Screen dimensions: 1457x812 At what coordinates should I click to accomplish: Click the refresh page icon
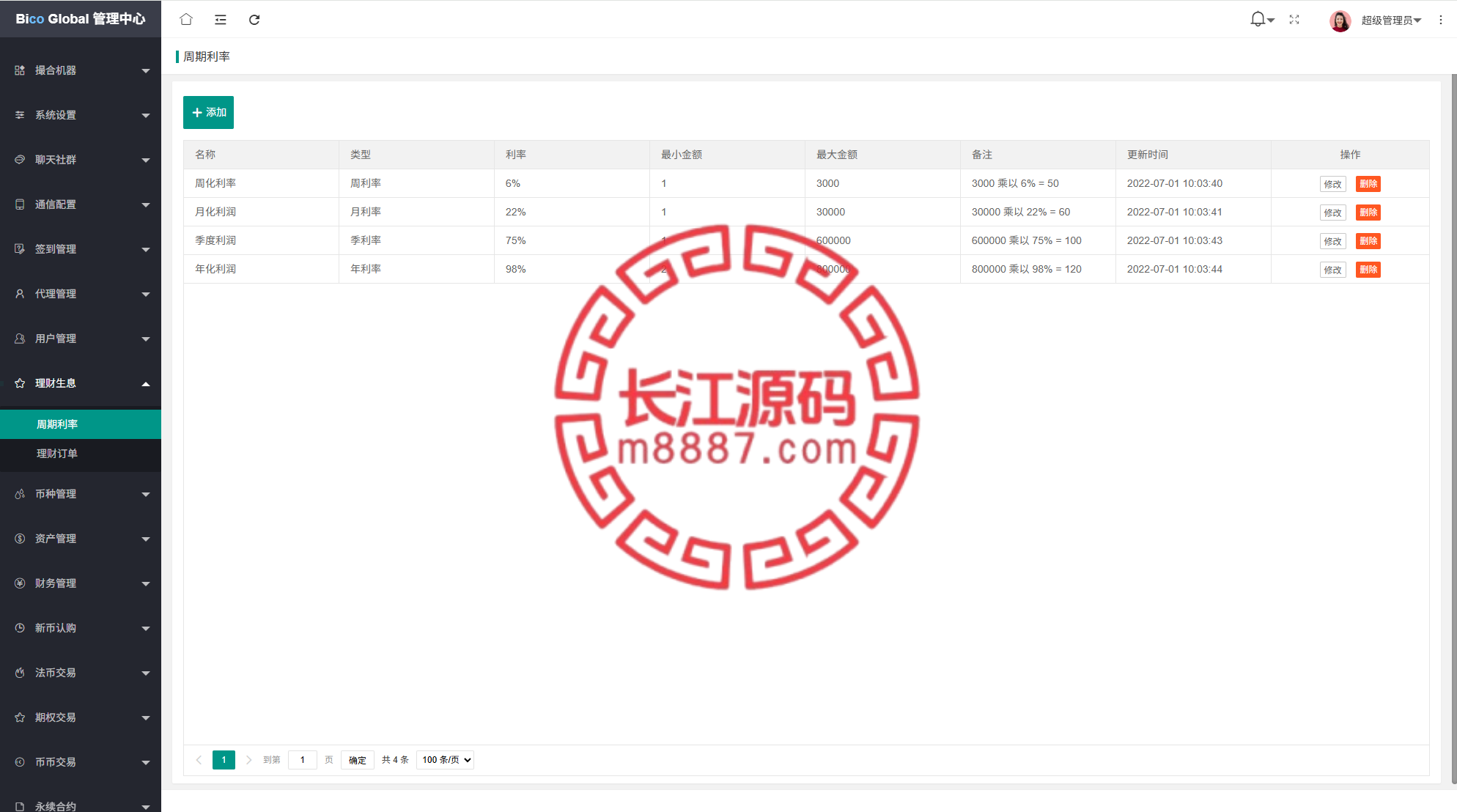coord(254,20)
